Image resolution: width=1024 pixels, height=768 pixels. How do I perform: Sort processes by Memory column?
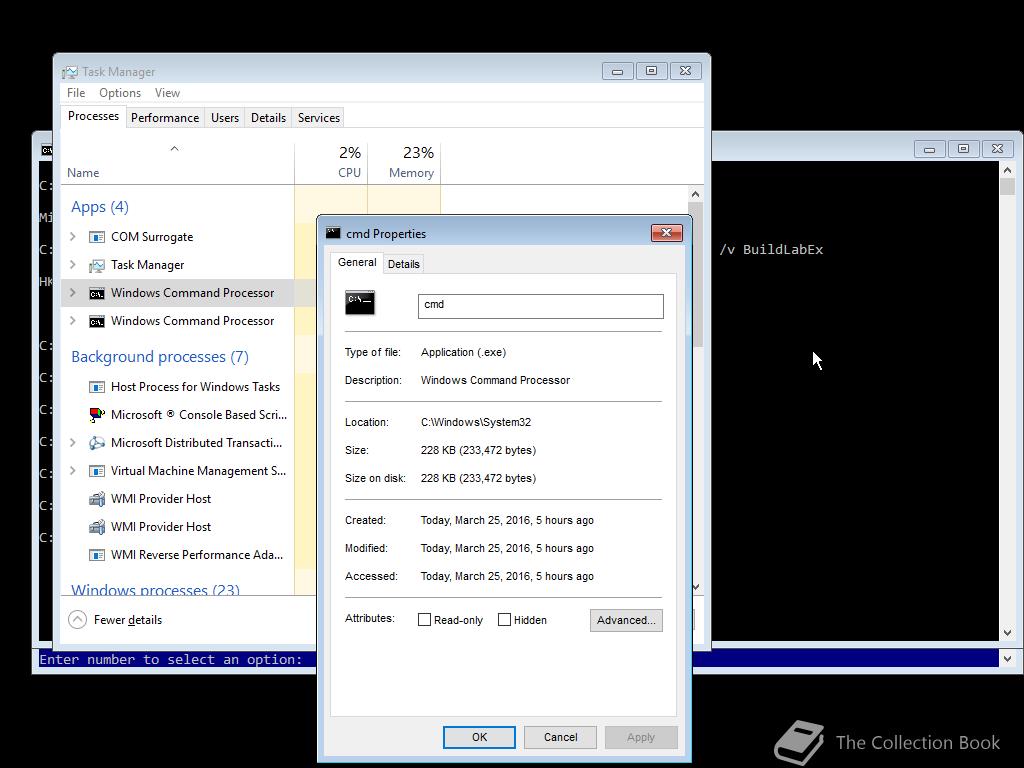(404, 163)
